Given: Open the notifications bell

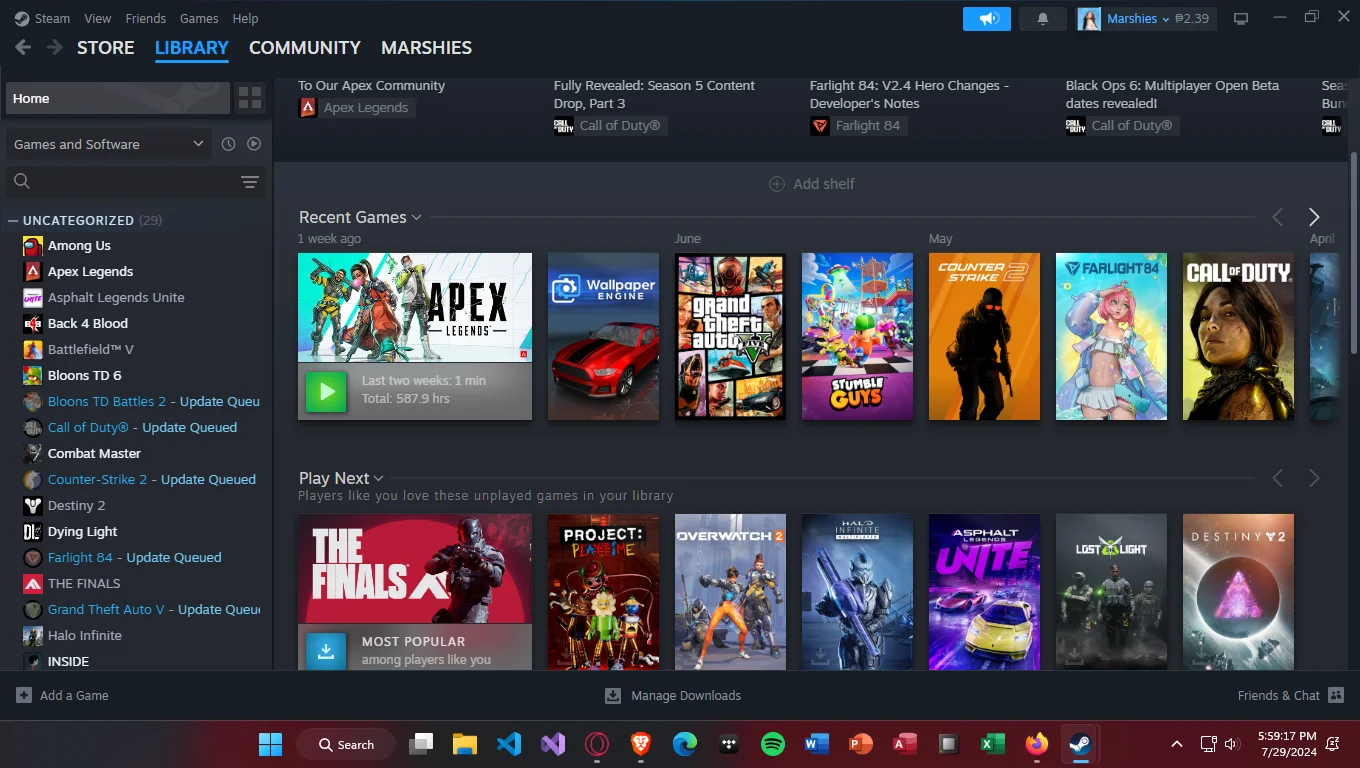Looking at the screenshot, I should pyautogui.click(x=1043, y=19).
